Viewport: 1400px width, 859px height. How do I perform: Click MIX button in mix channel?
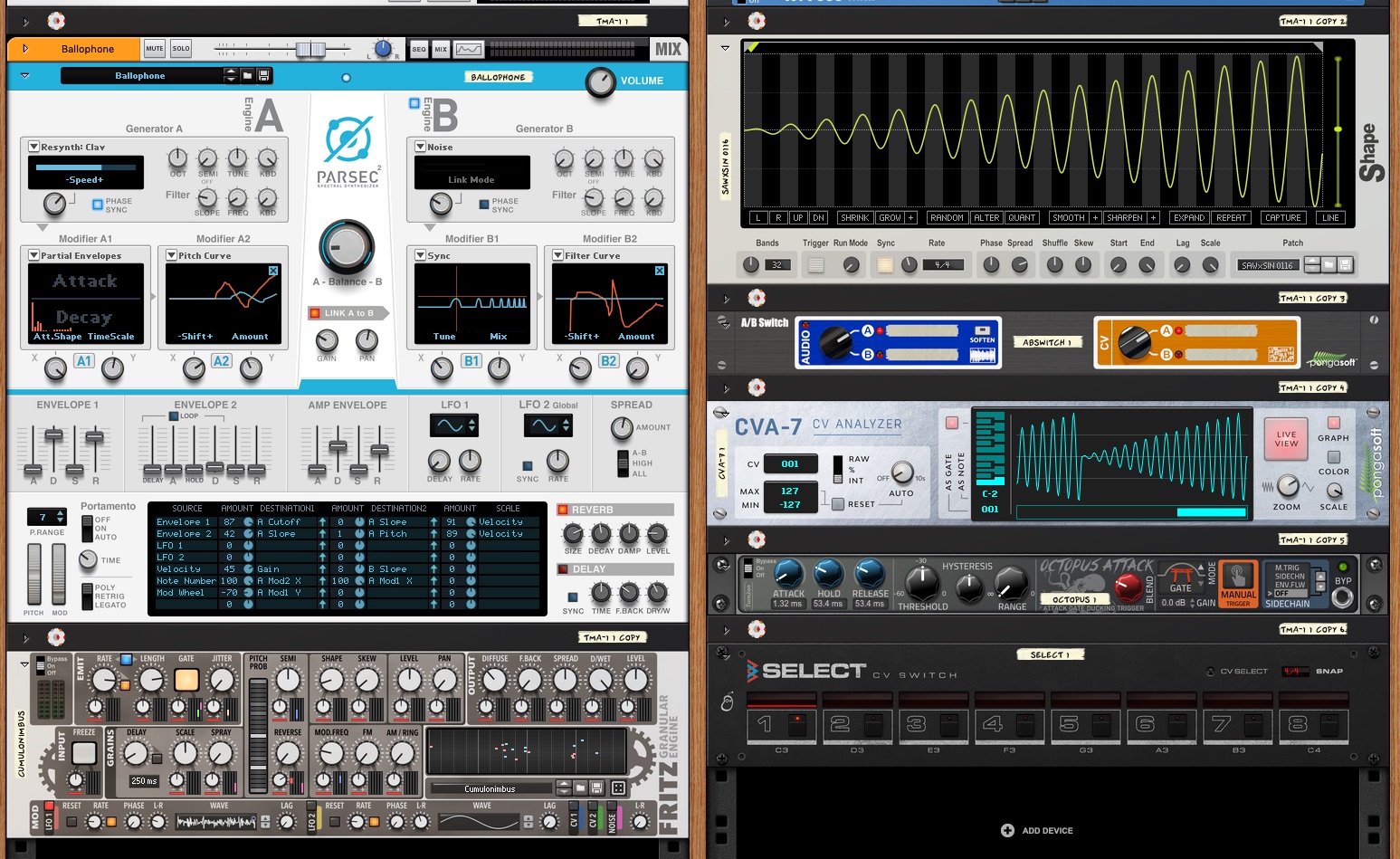441,49
